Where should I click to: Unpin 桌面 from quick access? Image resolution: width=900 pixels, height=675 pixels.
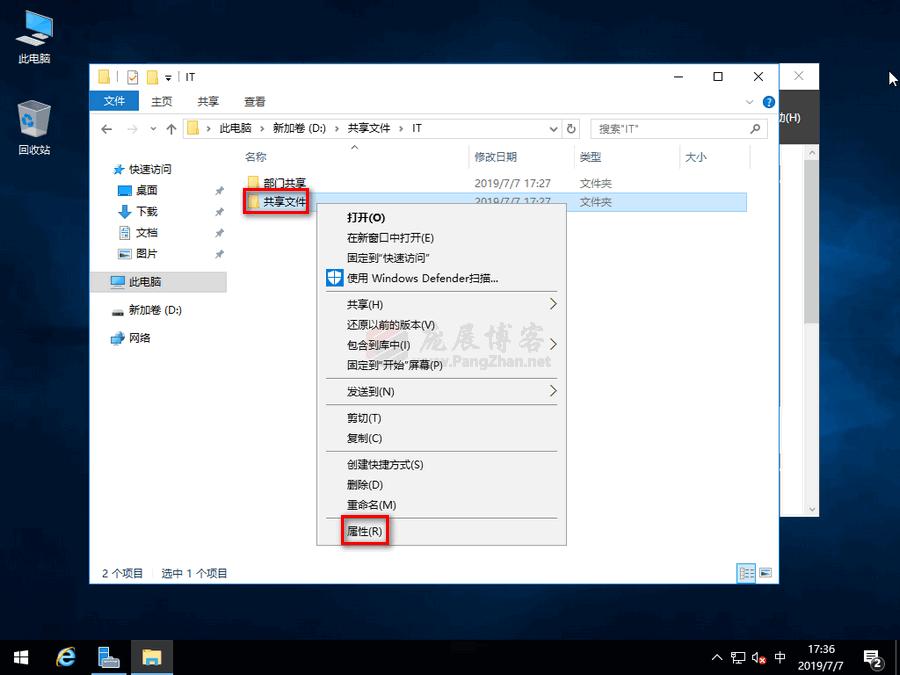(220, 190)
